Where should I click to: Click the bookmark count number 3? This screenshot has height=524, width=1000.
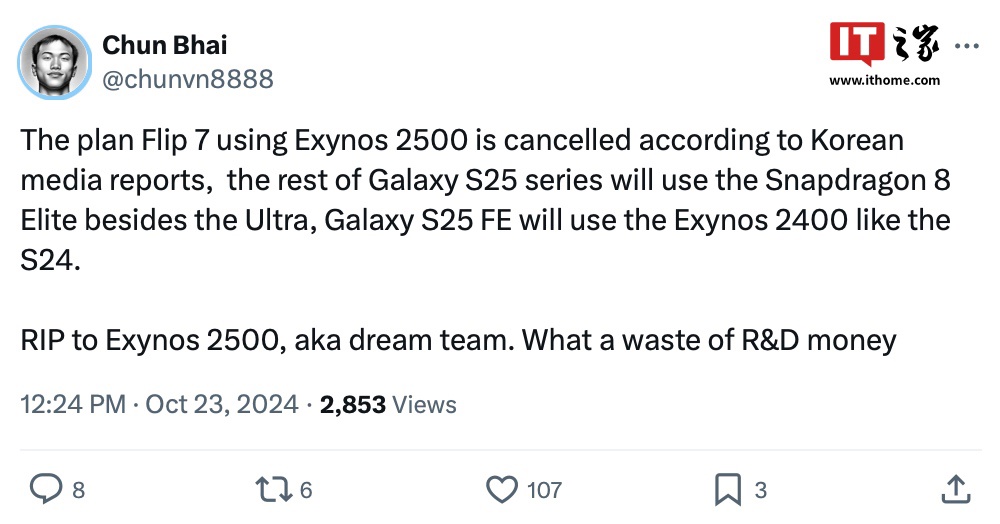pyautogui.click(x=760, y=490)
